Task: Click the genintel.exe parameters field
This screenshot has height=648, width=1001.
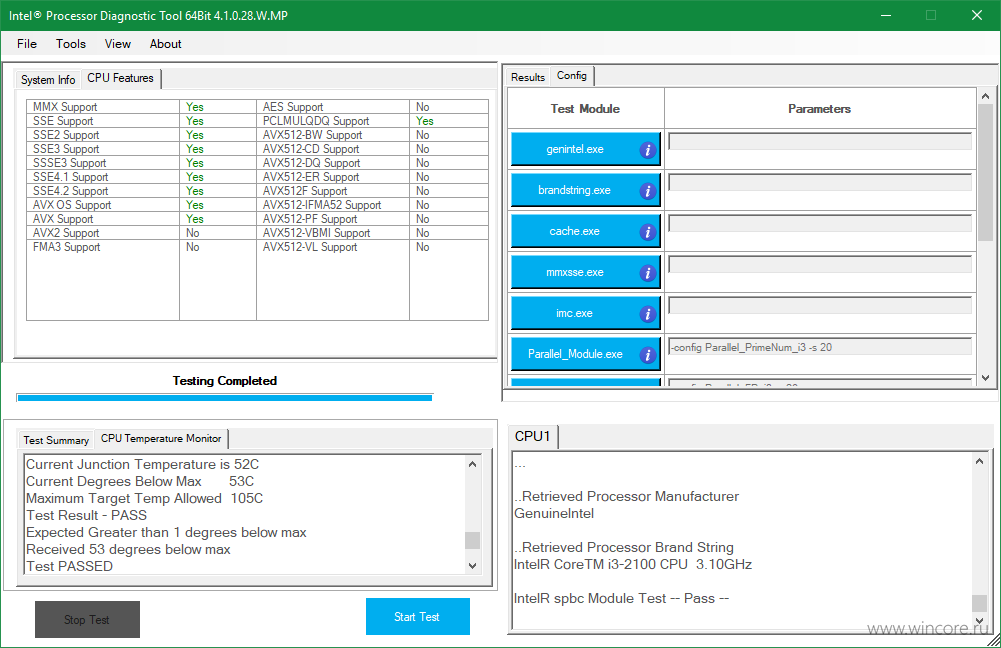Action: (x=820, y=141)
